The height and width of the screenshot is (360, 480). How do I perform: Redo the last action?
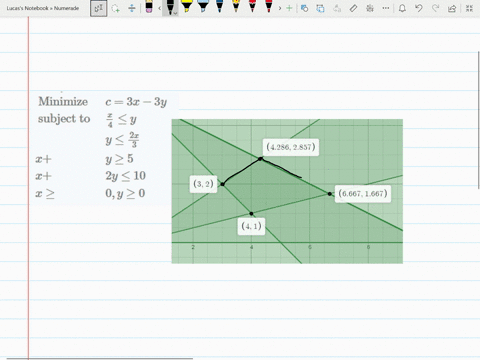pos(435,8)
